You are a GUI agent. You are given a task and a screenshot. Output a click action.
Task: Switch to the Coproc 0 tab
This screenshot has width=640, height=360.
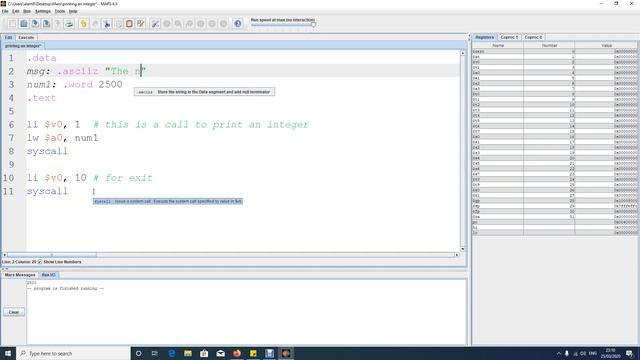click(533, 37)
